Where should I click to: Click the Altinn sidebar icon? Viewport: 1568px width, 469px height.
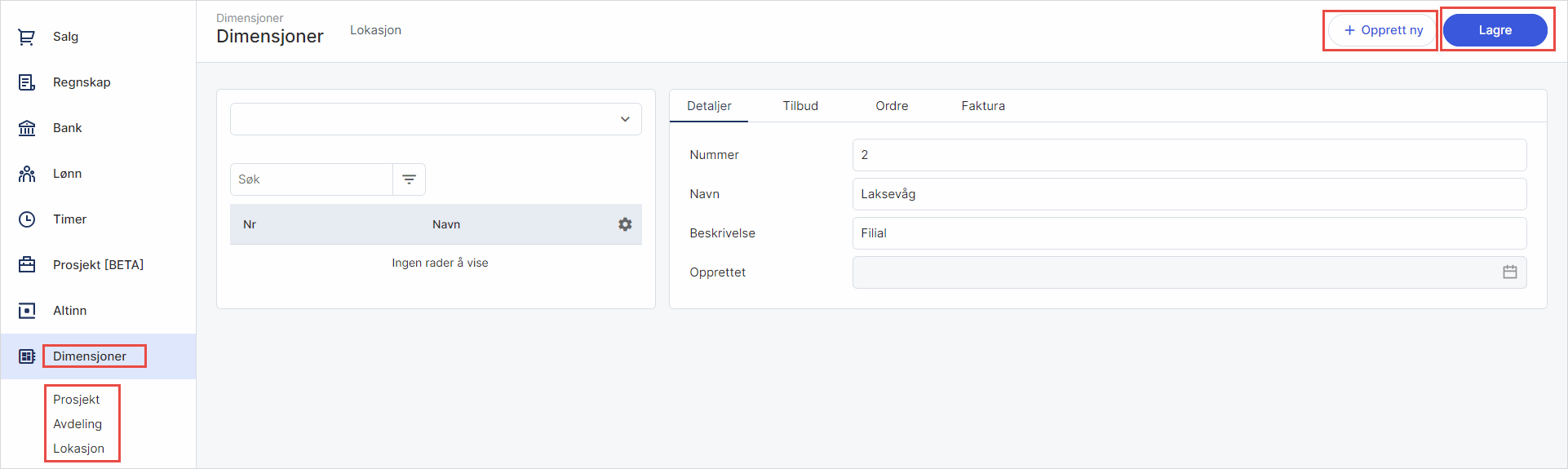point(27,311)
